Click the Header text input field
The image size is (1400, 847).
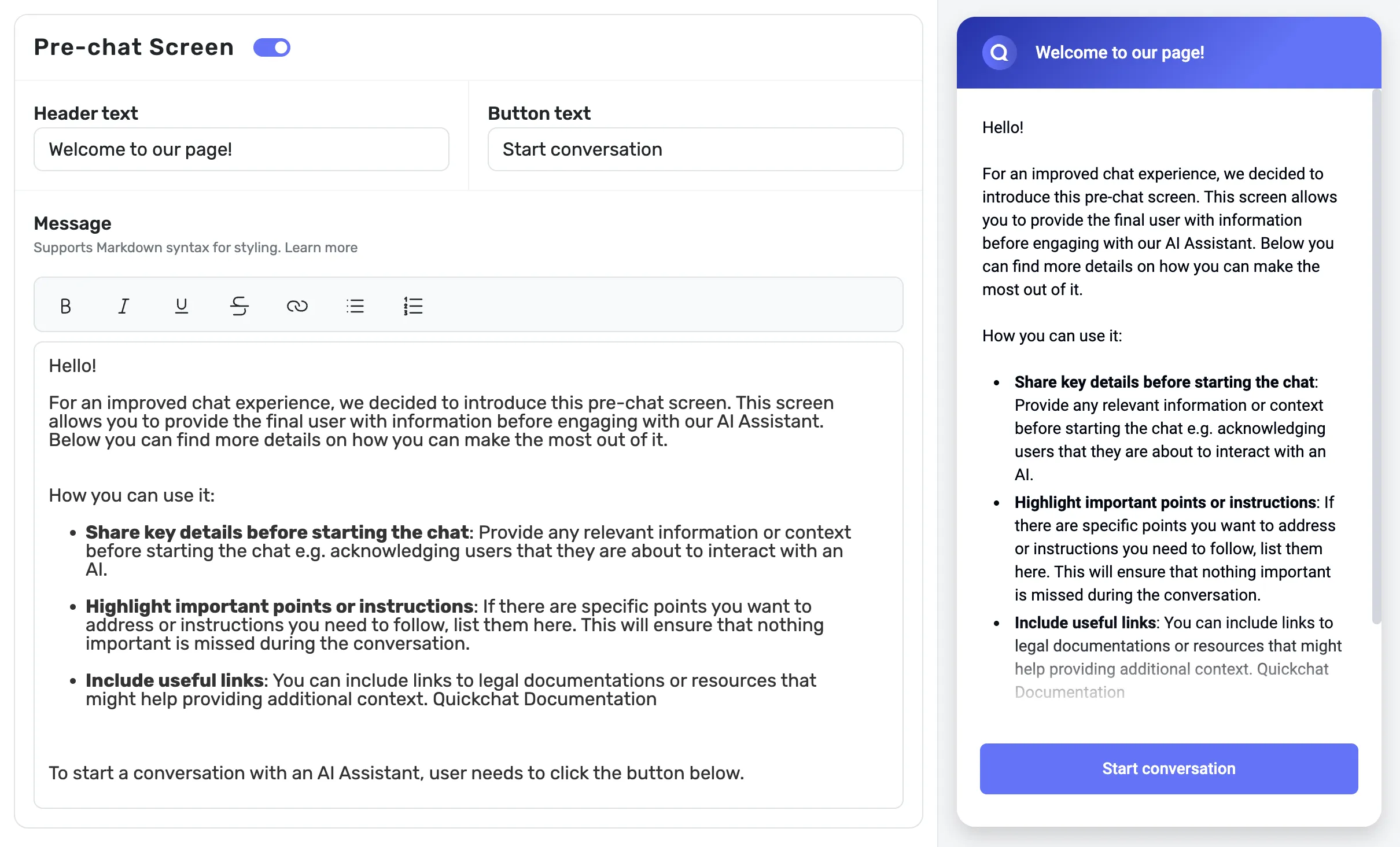coord(241,149)
